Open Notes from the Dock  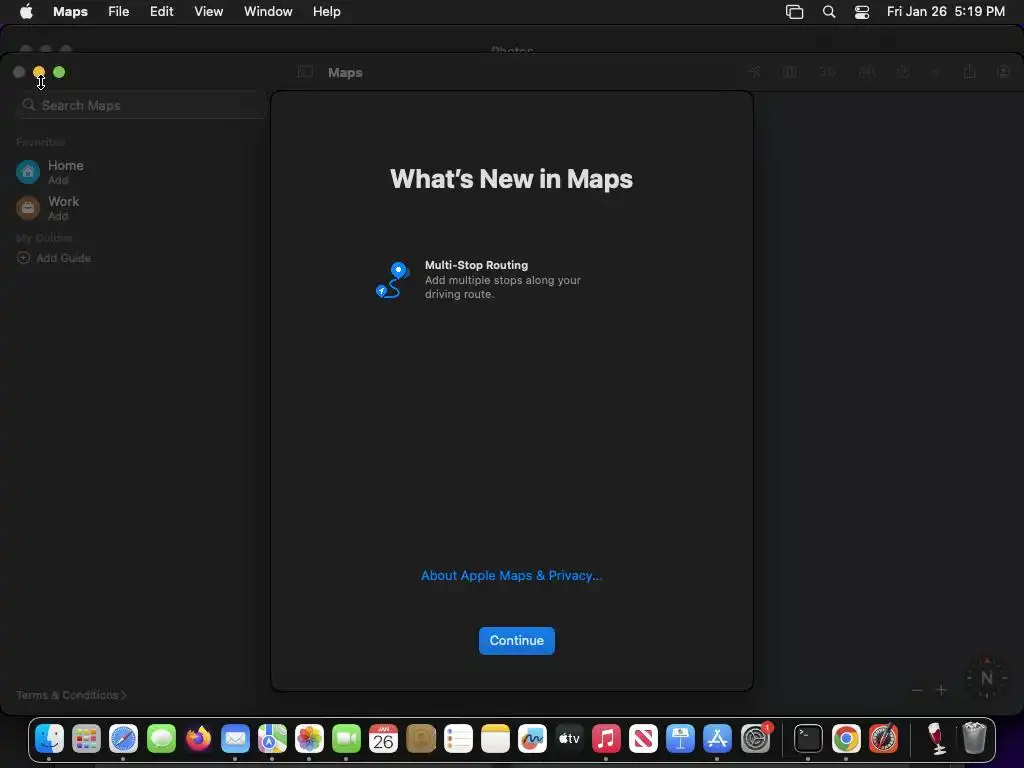coord(495,739)
